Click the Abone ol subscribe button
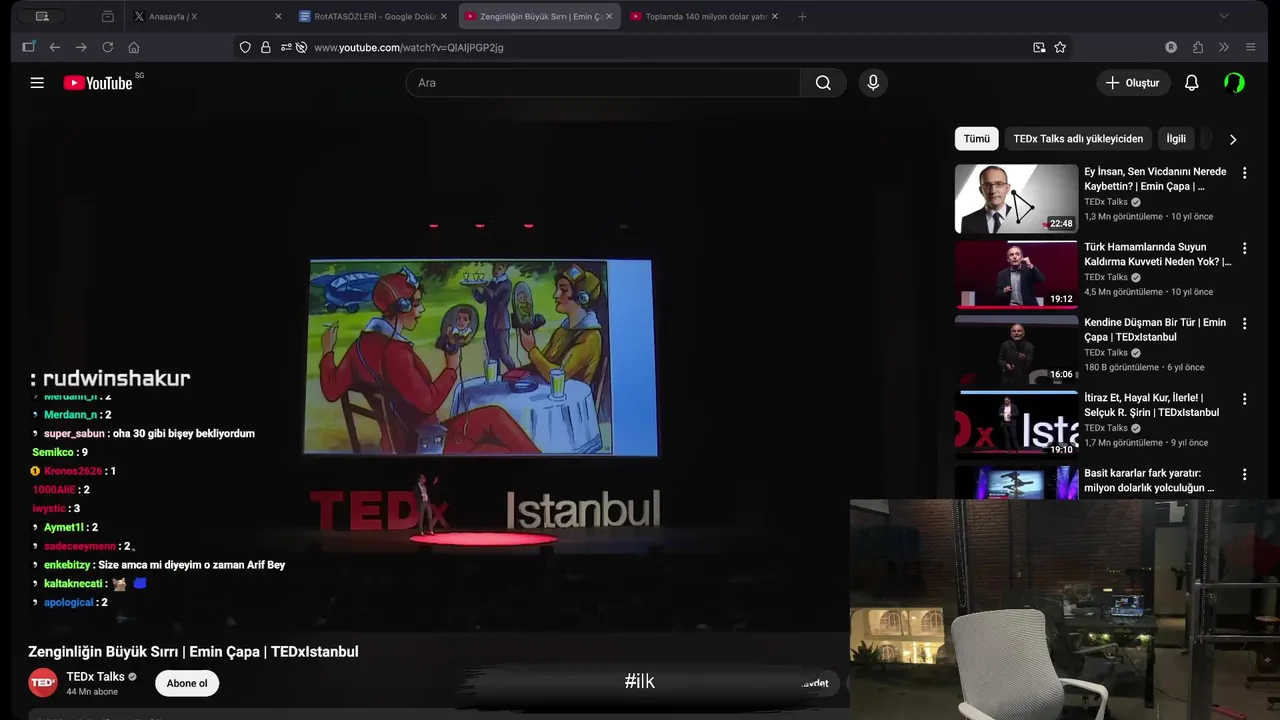 (x=187, y=683)
